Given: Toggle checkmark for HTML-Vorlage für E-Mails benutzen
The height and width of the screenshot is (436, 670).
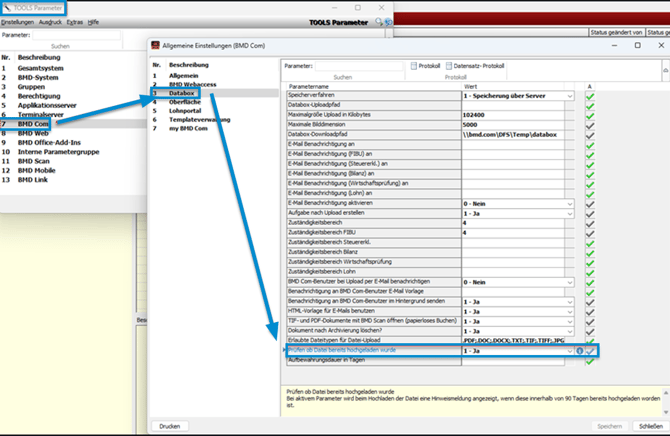Looking at the screenshot, I should pyautogui.click(x=590, y=312).
